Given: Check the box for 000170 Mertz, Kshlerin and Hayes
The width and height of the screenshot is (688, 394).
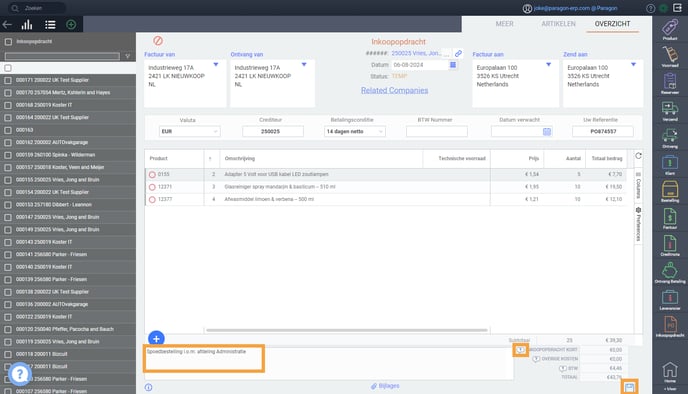Looking at the screenshot, I should [x=8, y=93].
